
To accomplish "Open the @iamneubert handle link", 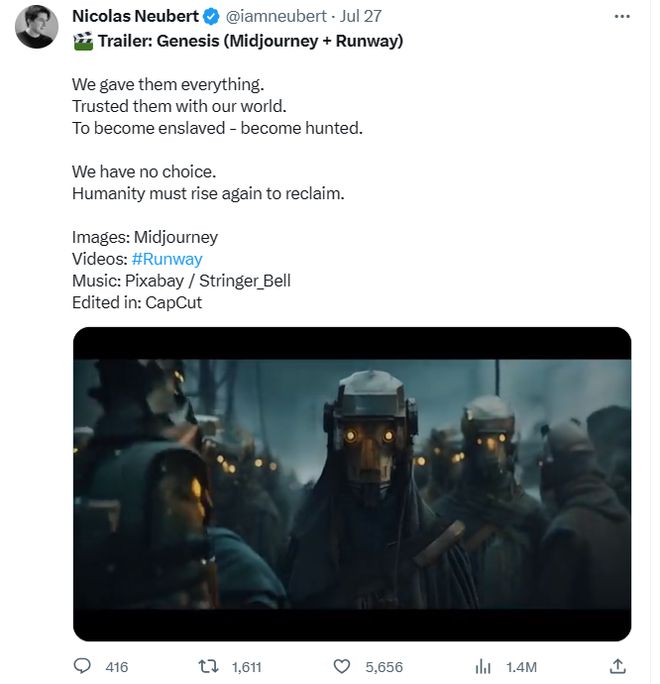I will click(276, 17).
